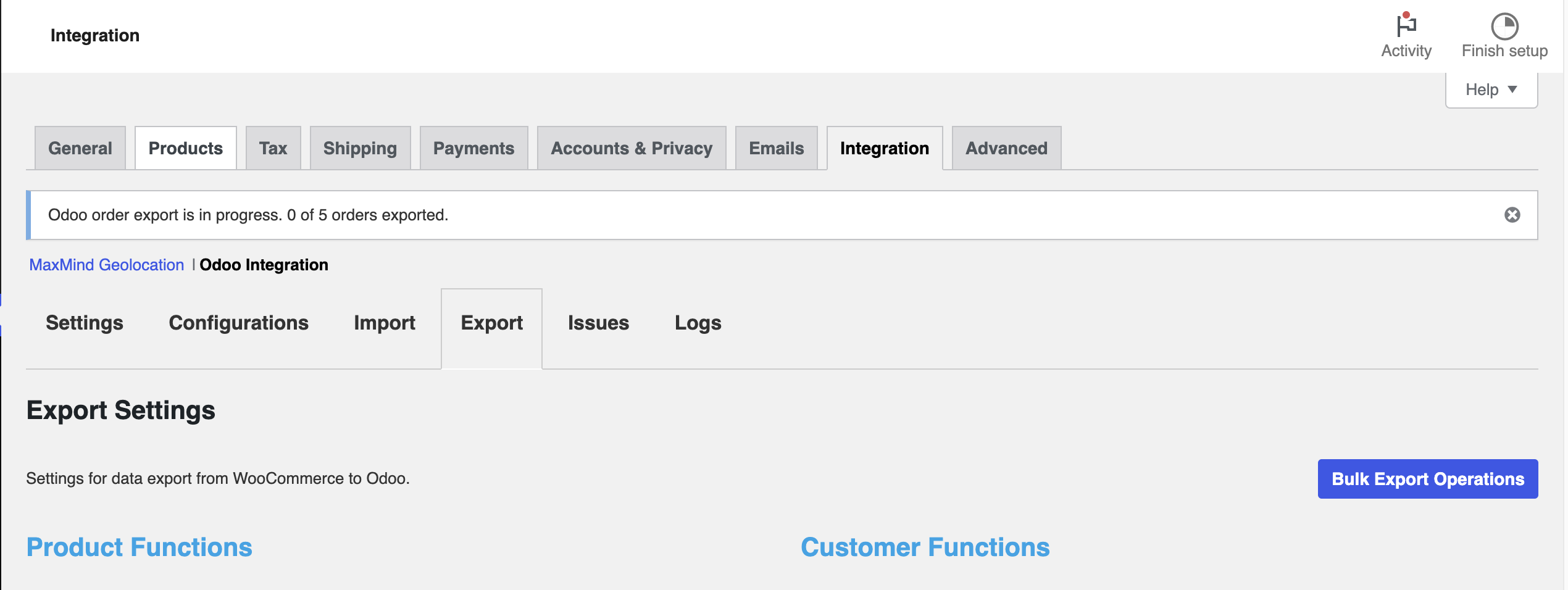View the Issues section

click(x=598, y=322)
